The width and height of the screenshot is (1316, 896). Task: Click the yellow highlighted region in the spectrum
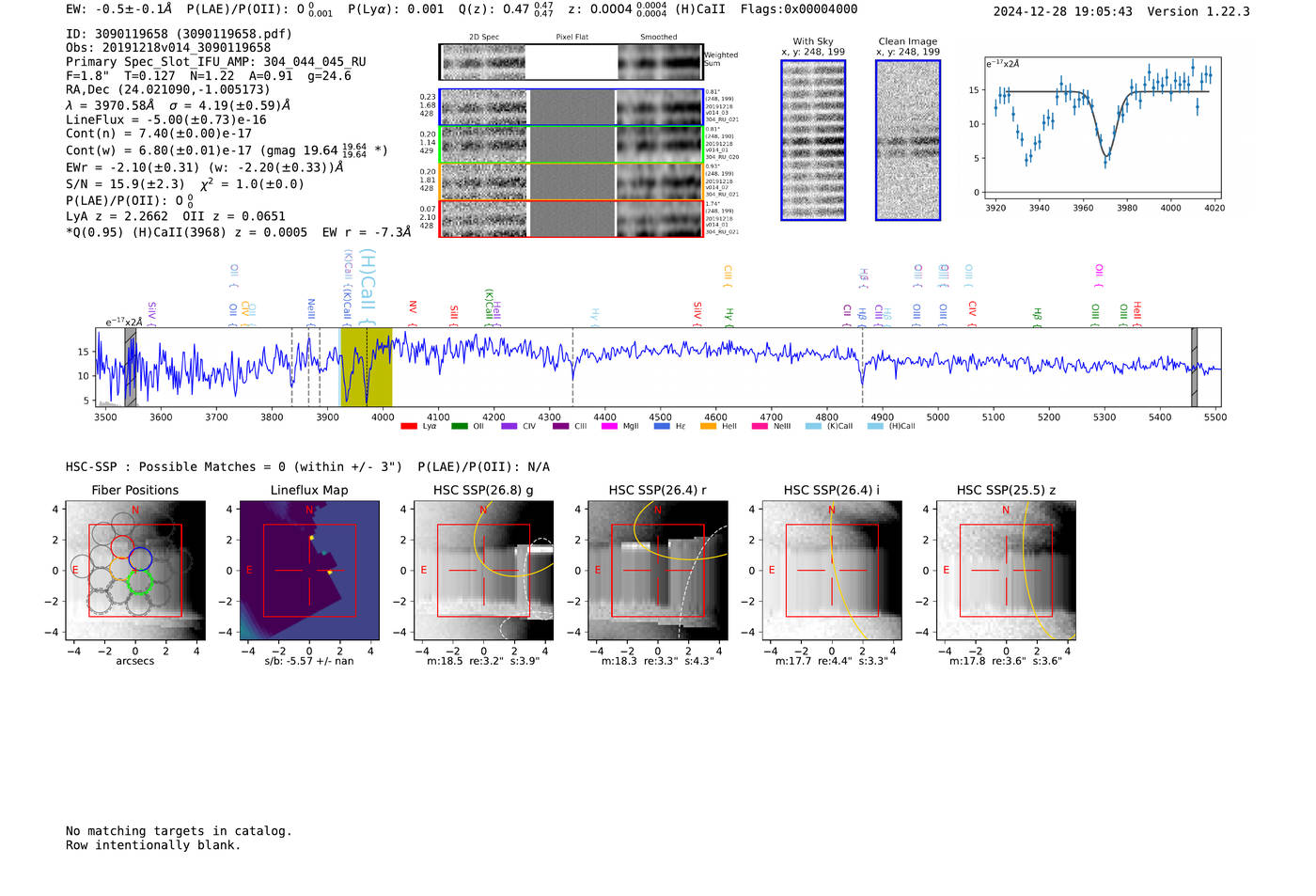point(366,367)
